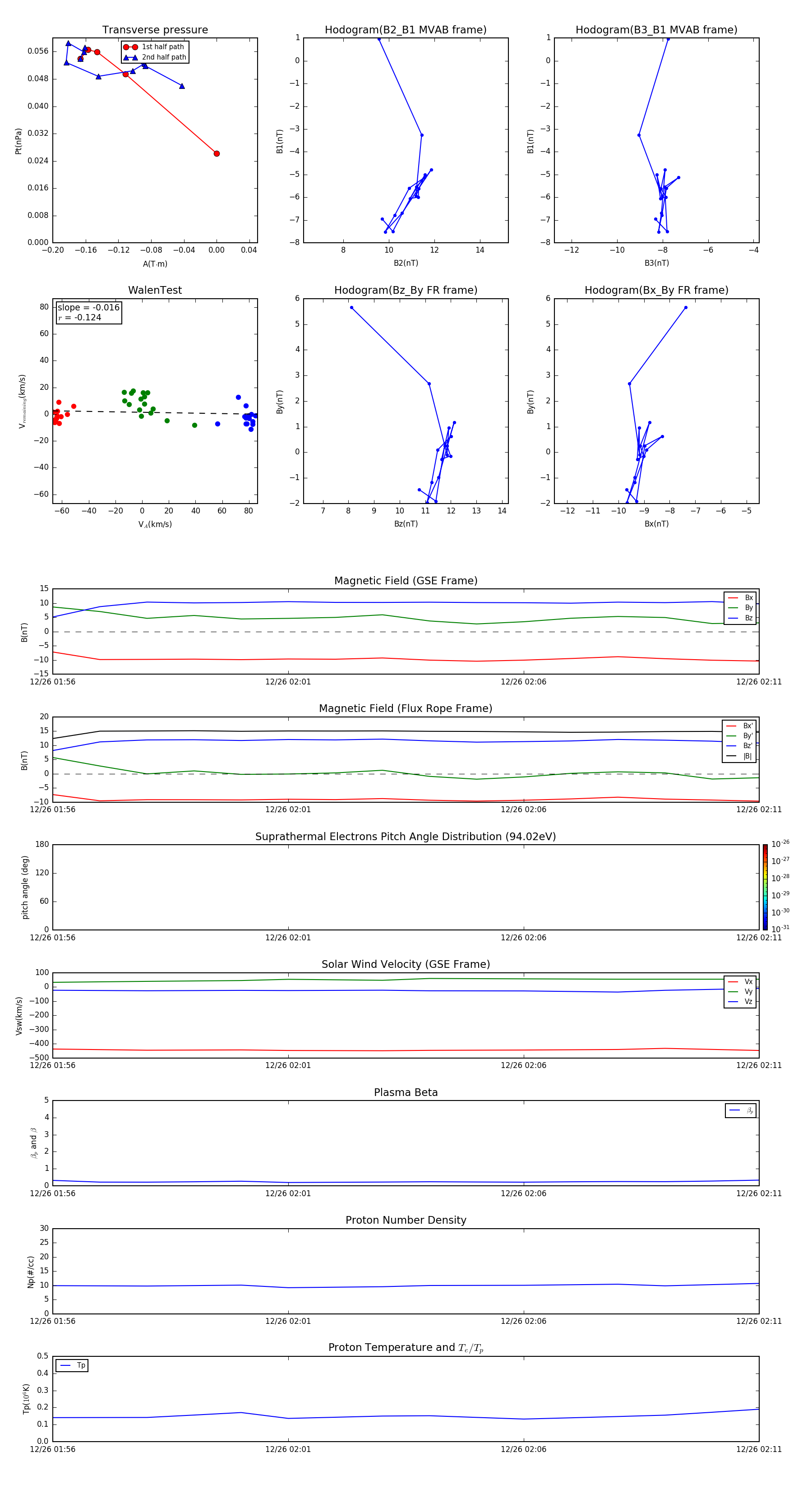Click the Bx(nT) x-axis label
Image resolution: width=812 pixels, height=1489 pixels.
pos(656,524)
